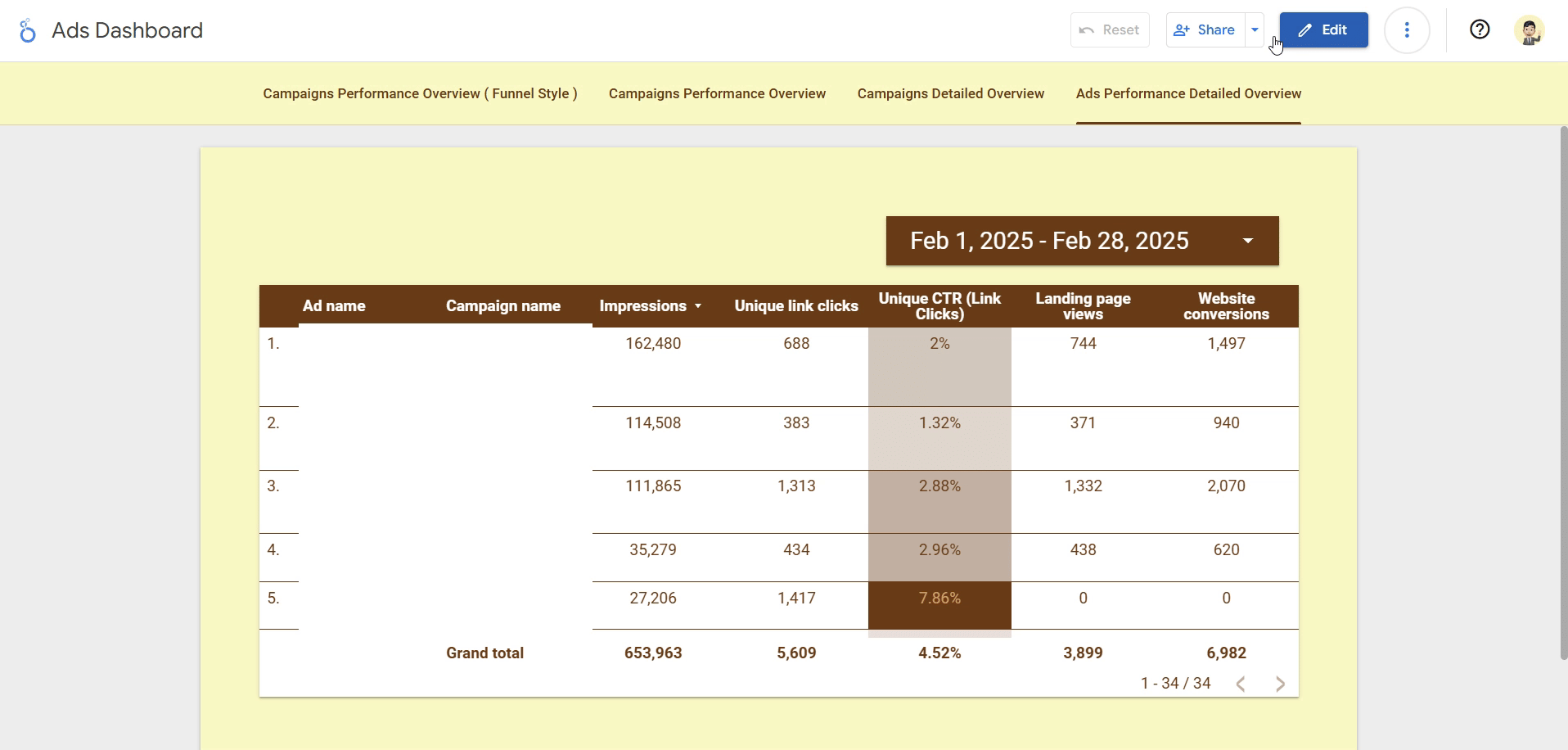
Task: Click impressions value 162,480
Action: click(x=653, y=344)
